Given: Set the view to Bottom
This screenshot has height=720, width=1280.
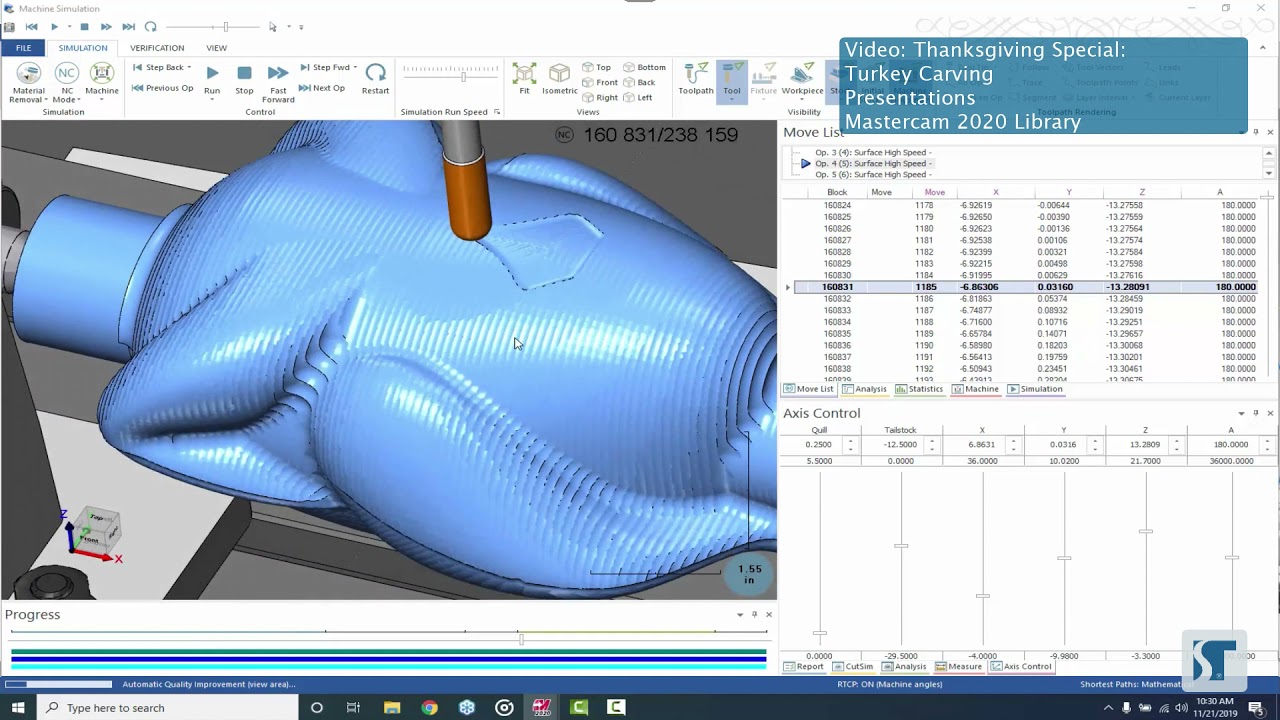Looking at the screenshot, I should tap(644, 67).
